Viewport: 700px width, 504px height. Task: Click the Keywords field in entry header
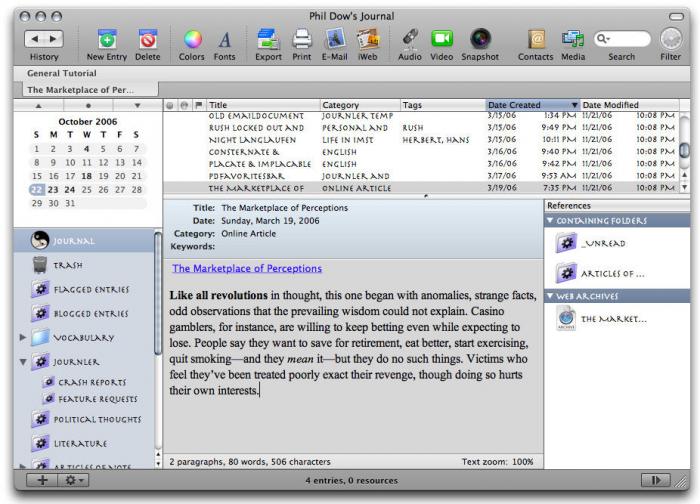click(x=379, y=246)
